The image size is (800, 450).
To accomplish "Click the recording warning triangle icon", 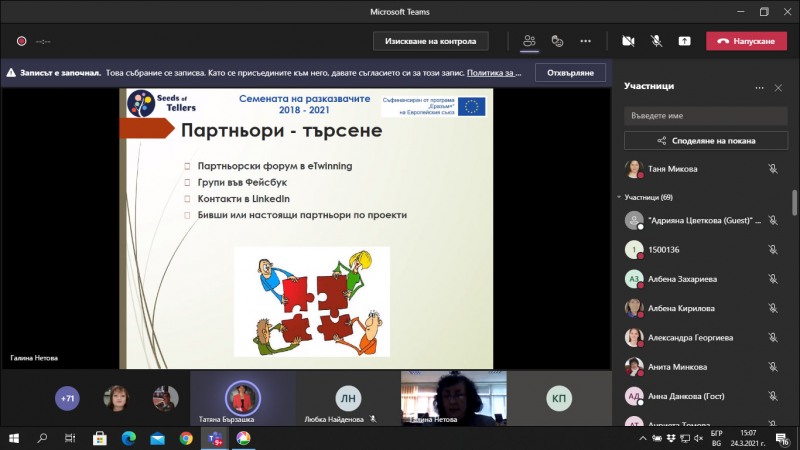I will pyautogui.click(x=11, y=72).
